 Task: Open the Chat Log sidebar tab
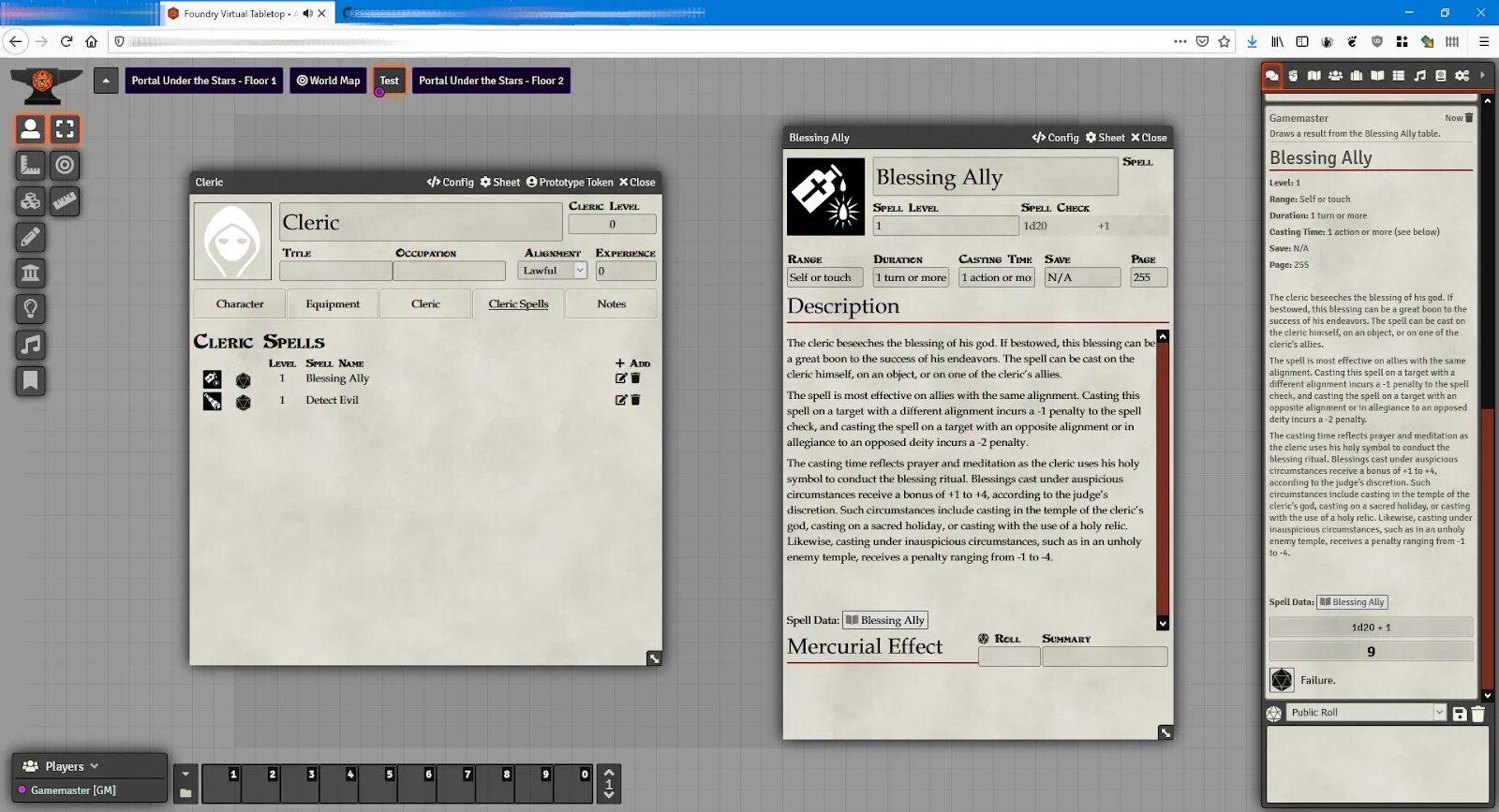pos(1272,76)
